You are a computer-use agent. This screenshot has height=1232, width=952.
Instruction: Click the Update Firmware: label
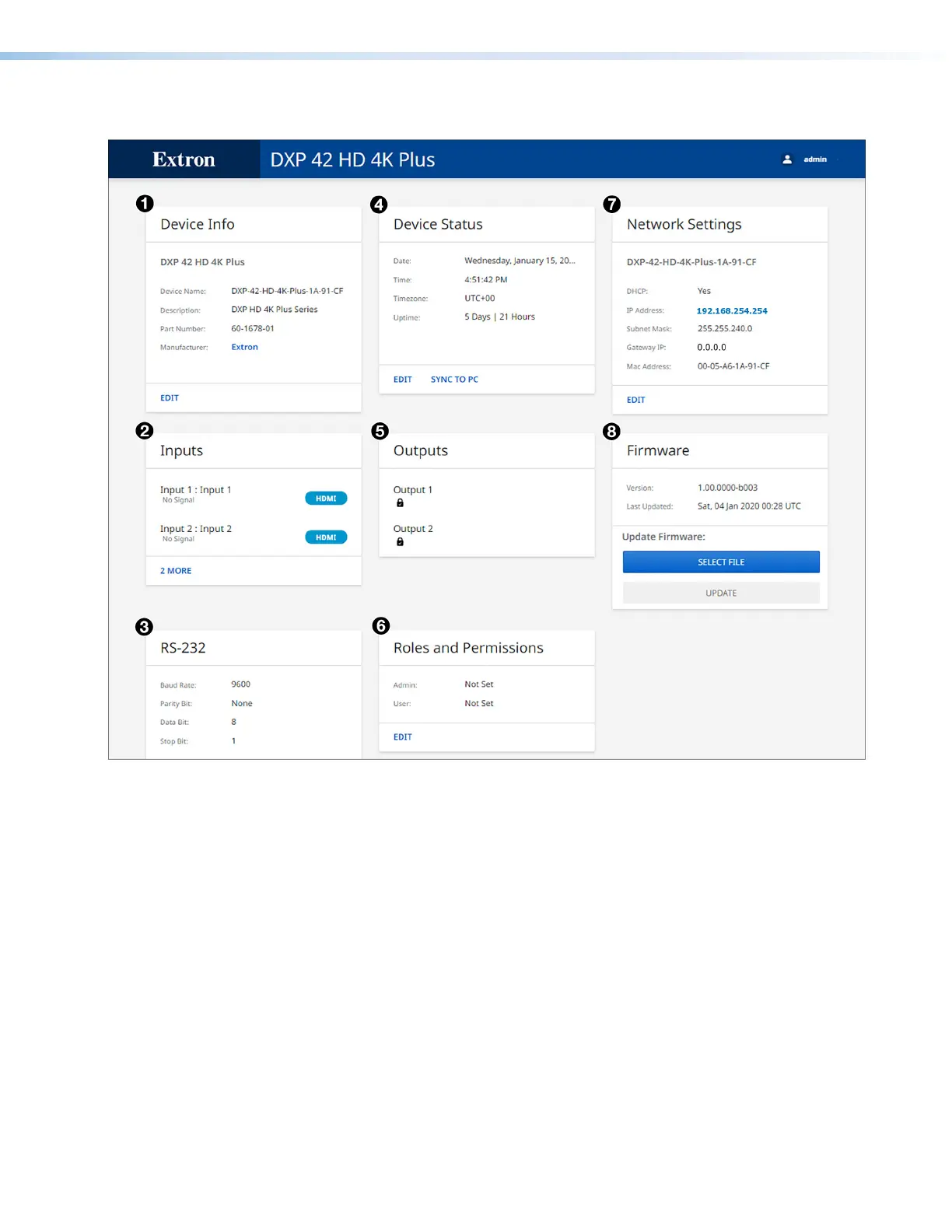(663, 537)
